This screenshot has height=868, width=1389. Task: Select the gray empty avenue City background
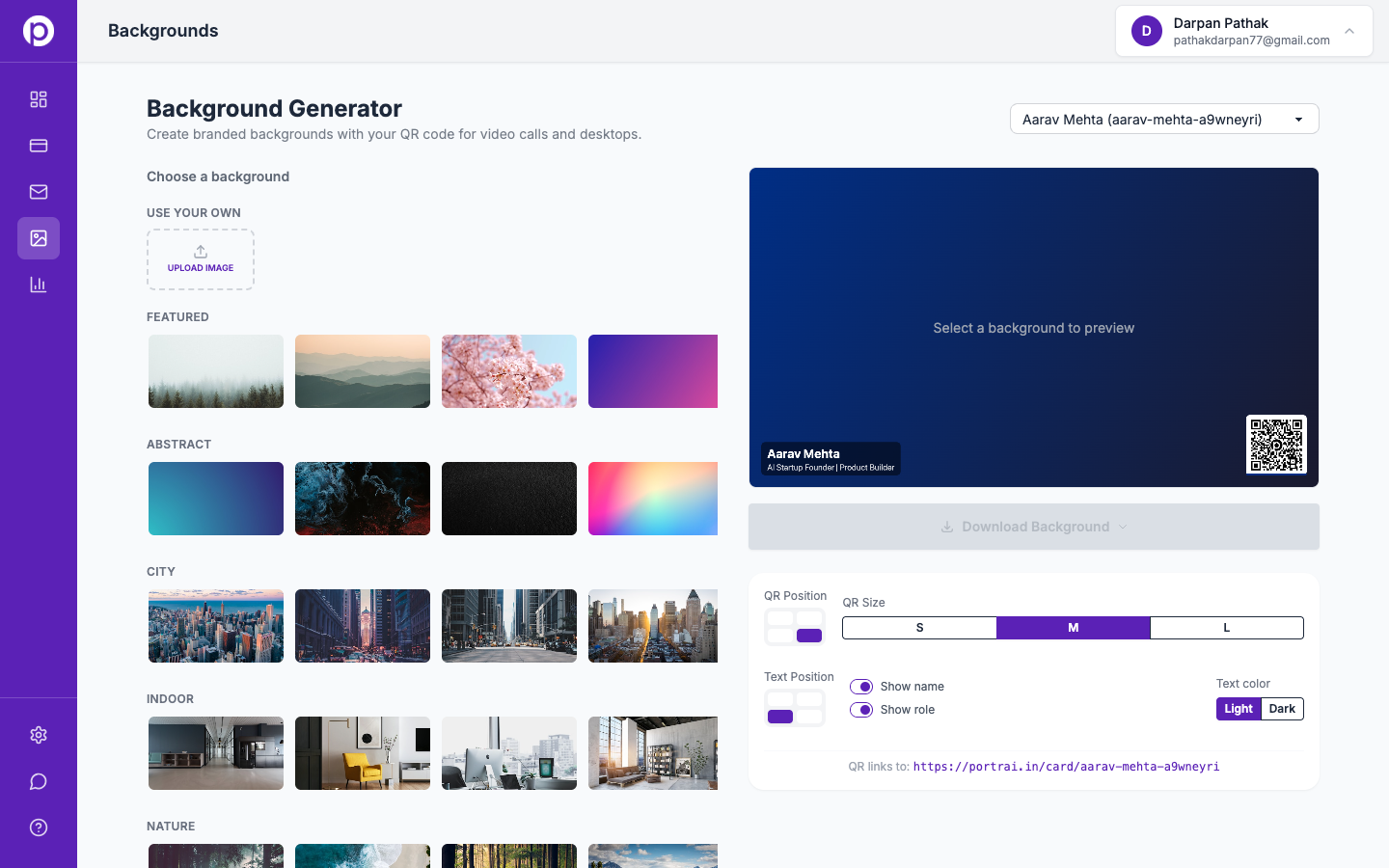click(509, 626)
